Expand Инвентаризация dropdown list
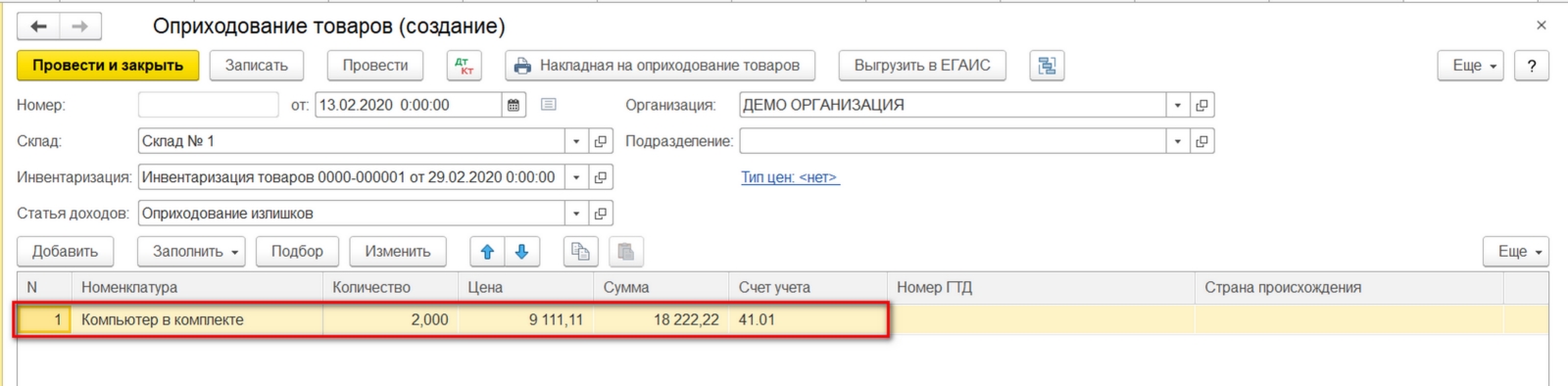 pyautogui.click(x=576, y=177)
